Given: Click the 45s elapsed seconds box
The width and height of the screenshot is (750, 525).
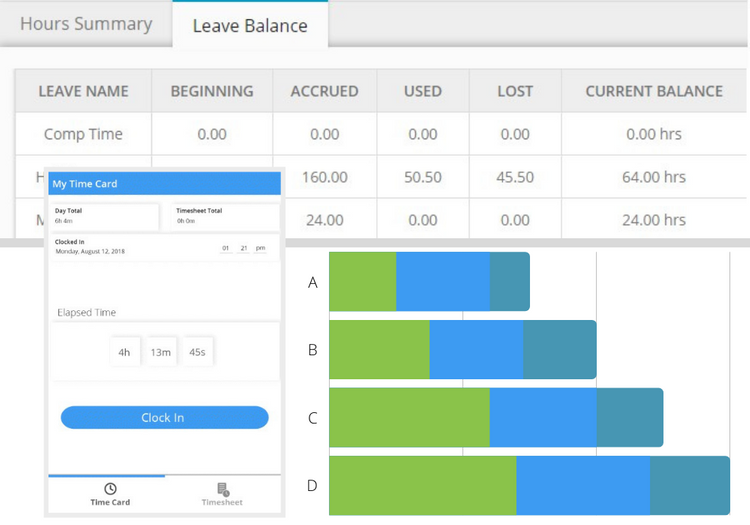Looking at the screenshot, I should 197,352.
